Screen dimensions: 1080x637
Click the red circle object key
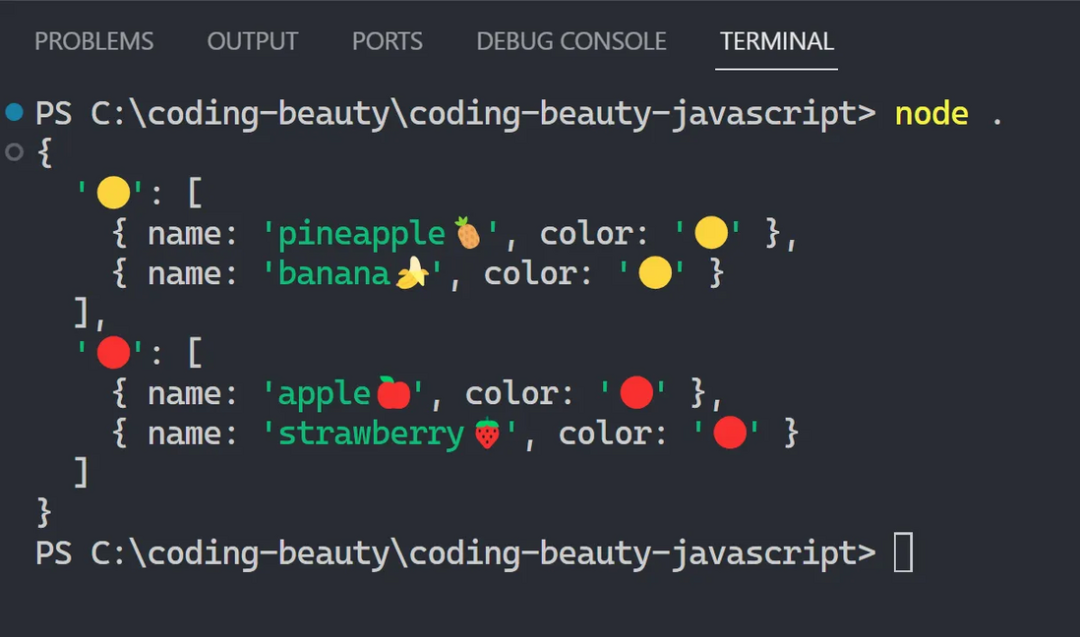114,353
